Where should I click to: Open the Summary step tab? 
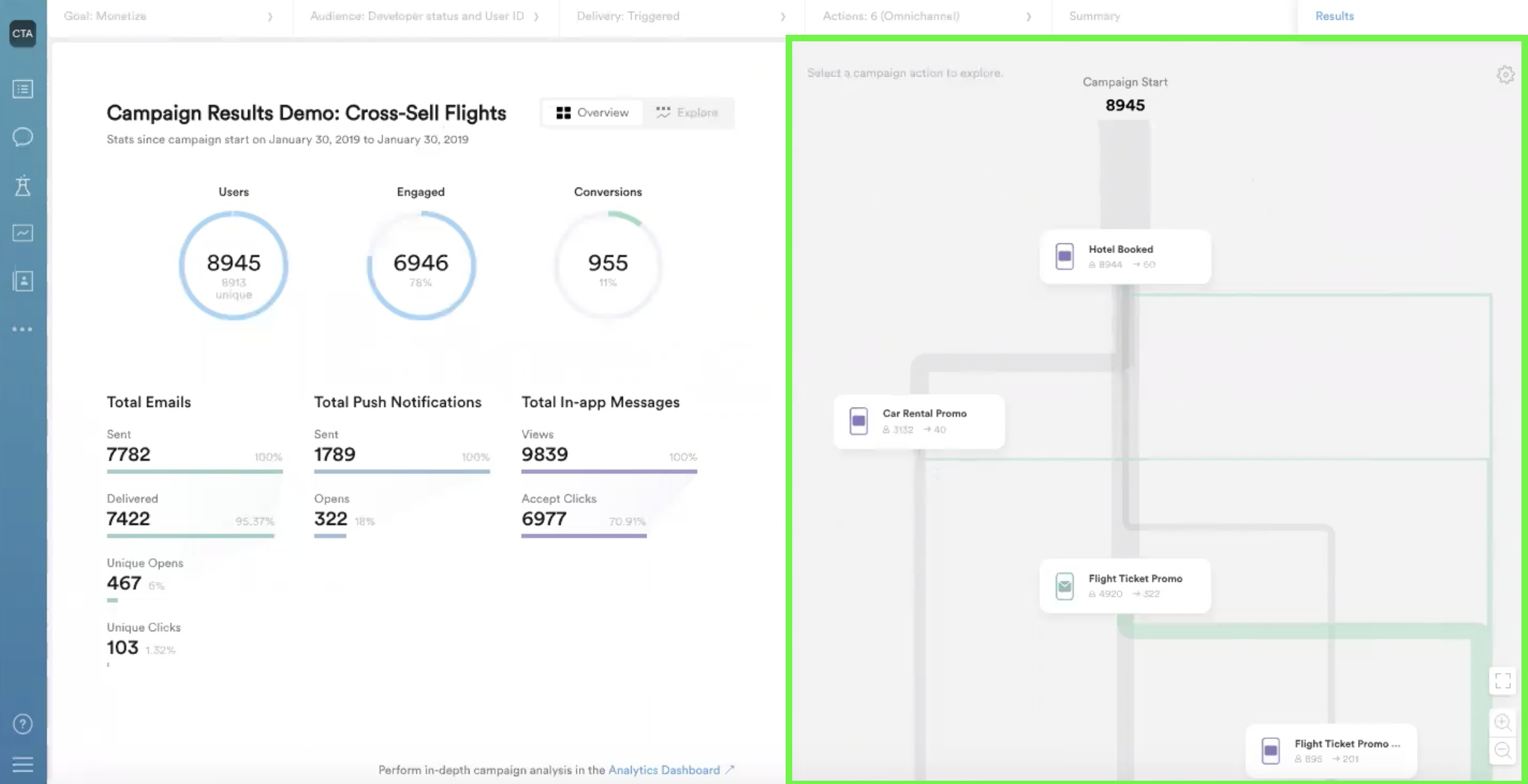point(1095,16)
